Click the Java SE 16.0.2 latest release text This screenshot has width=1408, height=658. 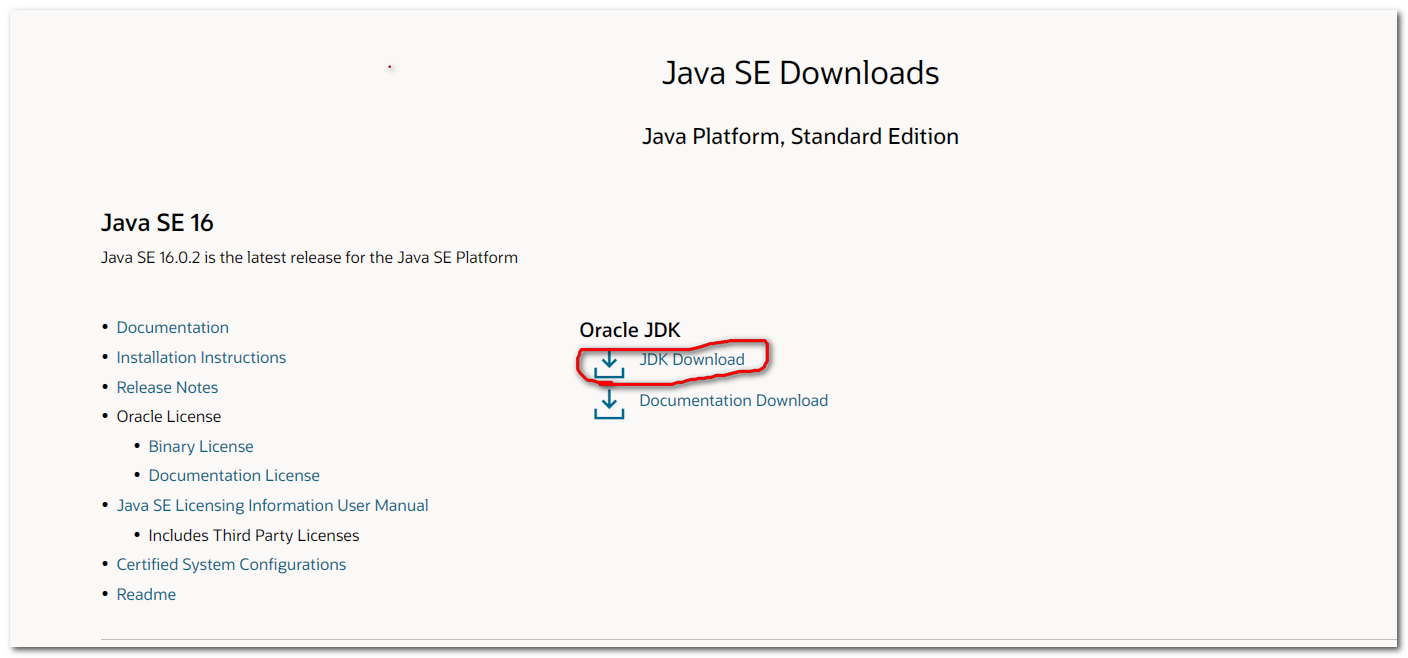[309, 257]
